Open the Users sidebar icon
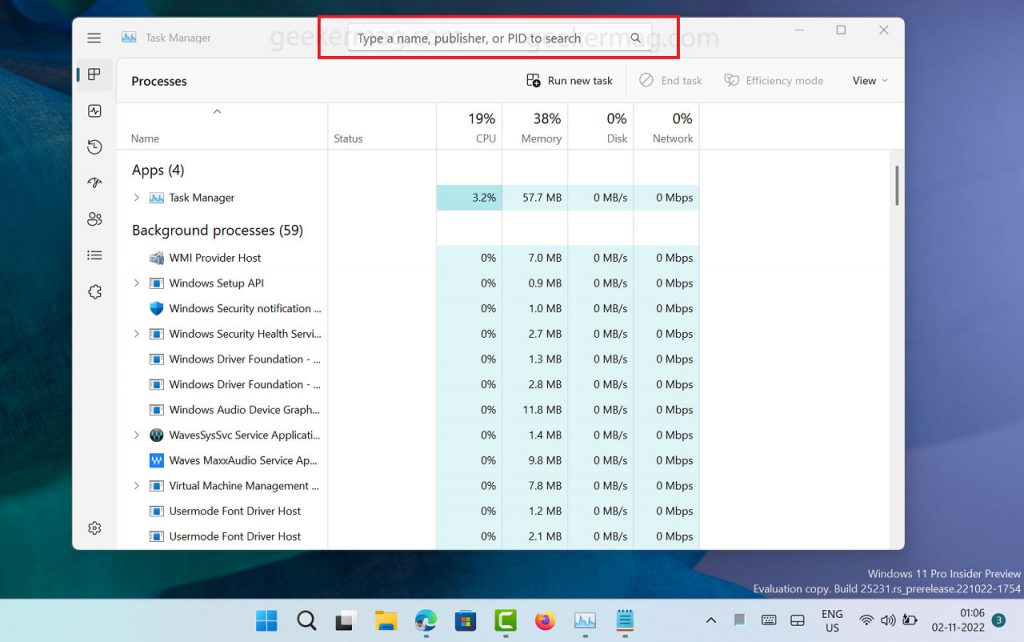1024x642 pixels. pyautogui.click(x=95, y=219)
